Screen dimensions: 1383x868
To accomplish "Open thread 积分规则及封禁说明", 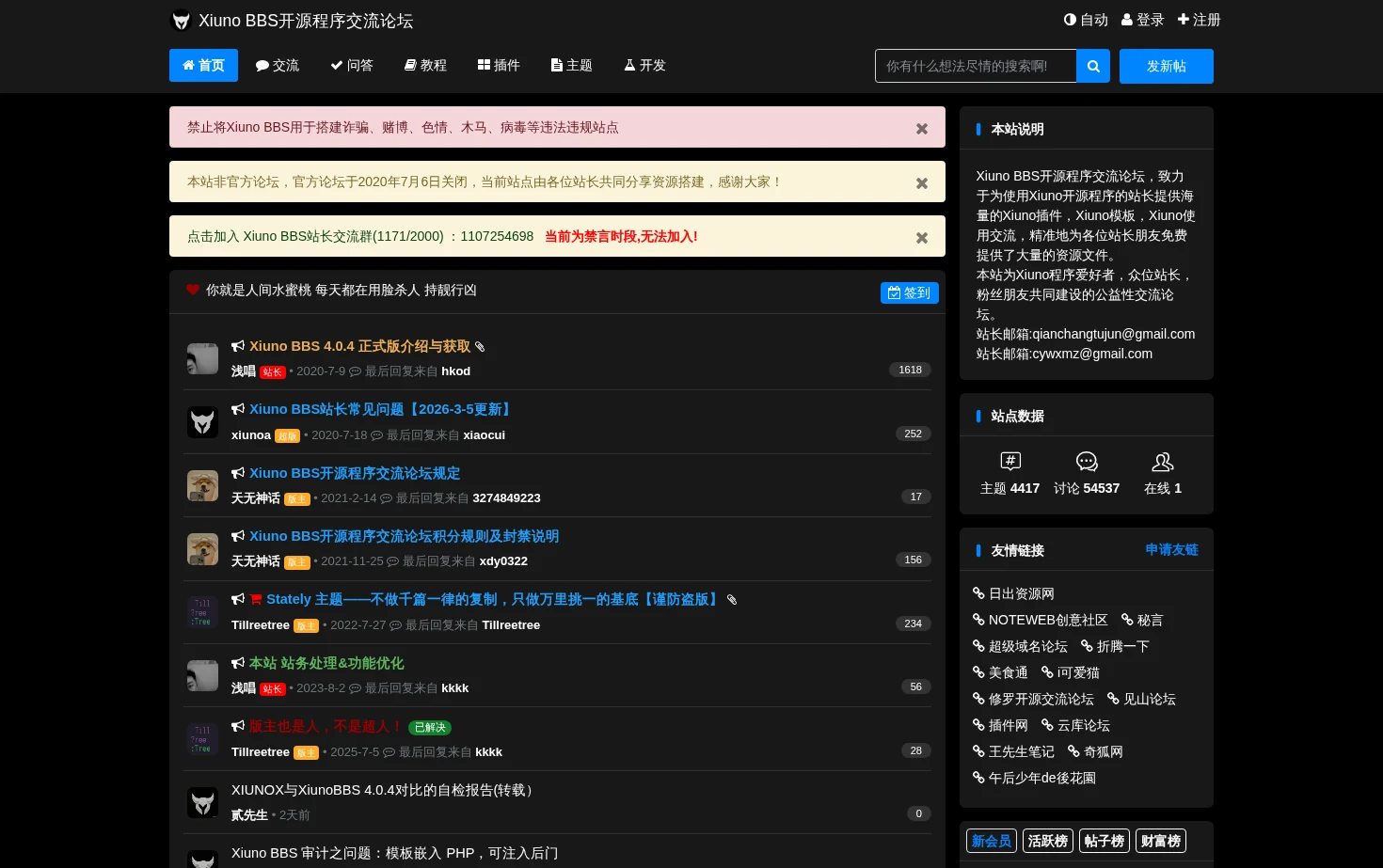I will coord(404,536).
